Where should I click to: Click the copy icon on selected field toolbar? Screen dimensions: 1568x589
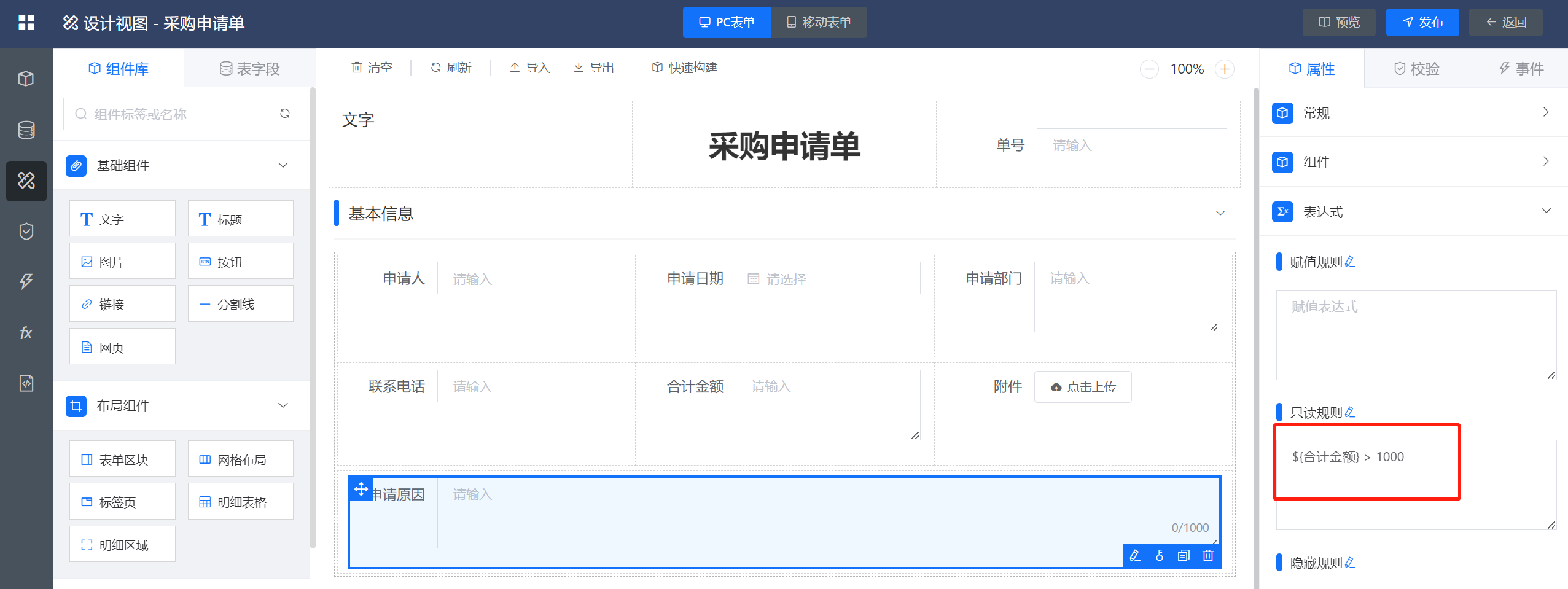1184,556
